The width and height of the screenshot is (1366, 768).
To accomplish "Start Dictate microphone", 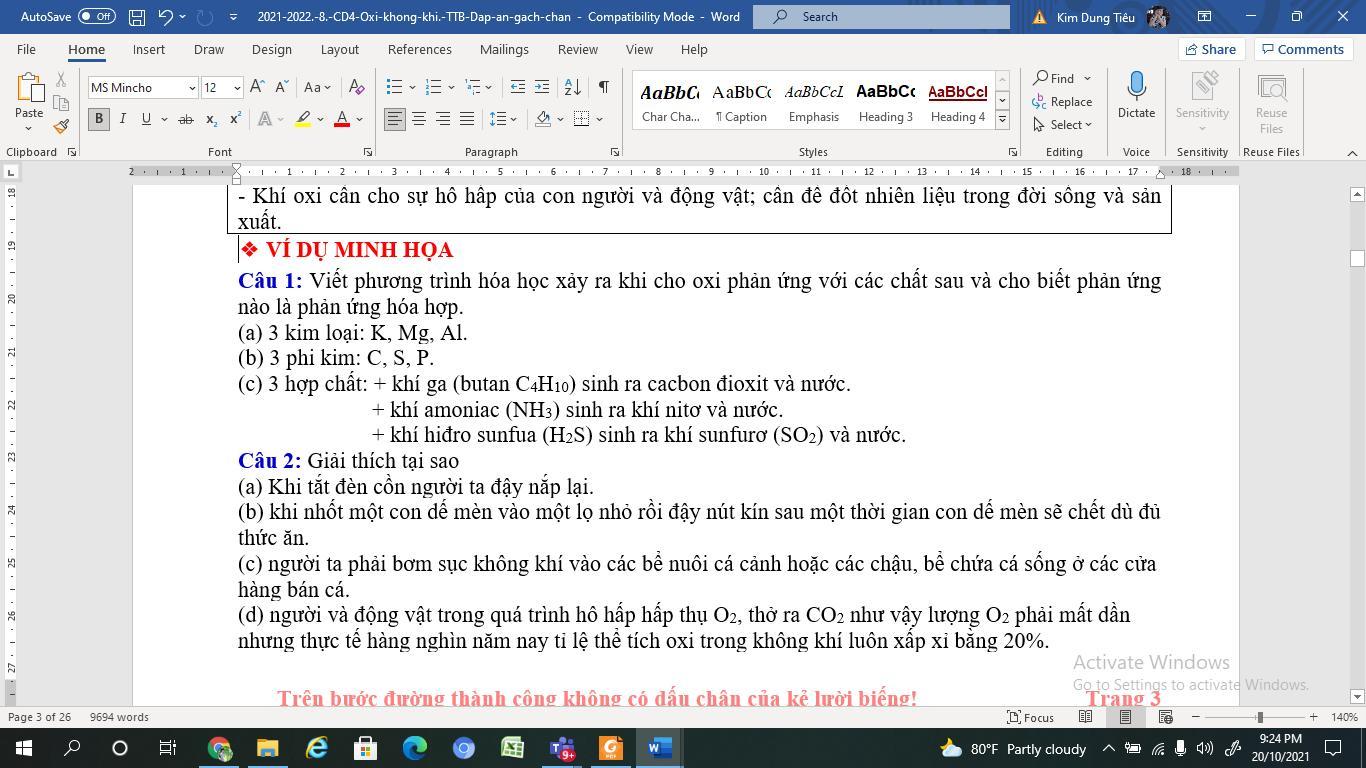I will point(1136,95).
